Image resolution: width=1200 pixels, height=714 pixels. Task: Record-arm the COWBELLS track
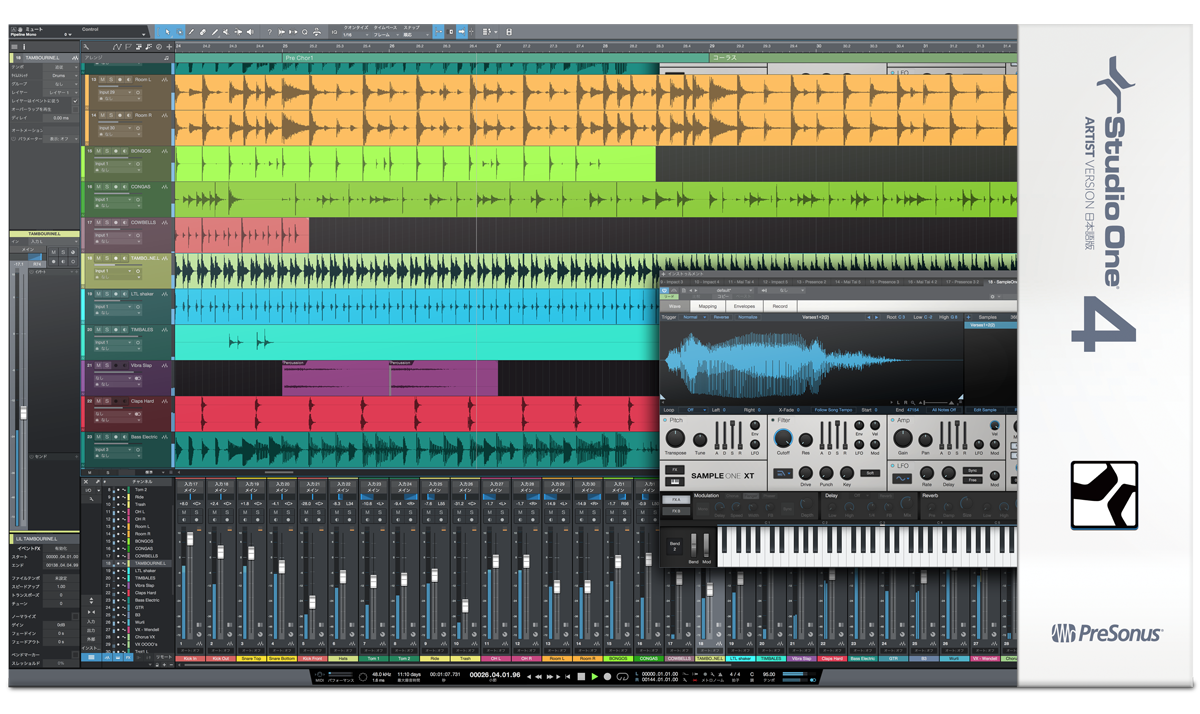click(x=116, y=222)
